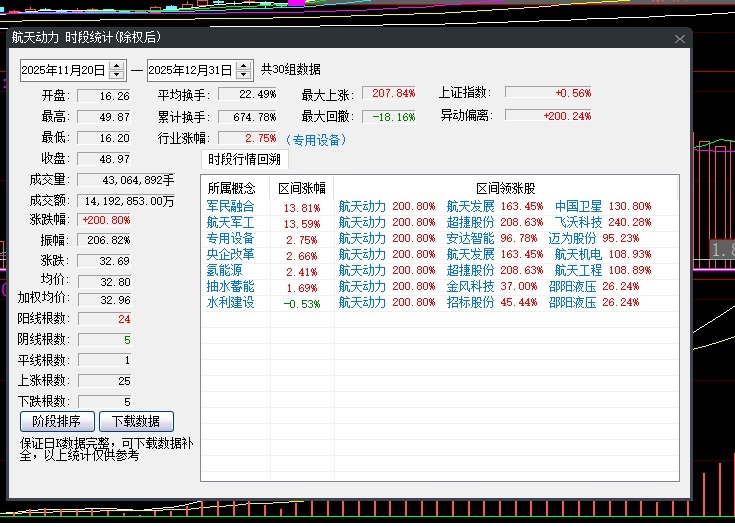Increase the start date with up arrow
735x527 pixels.
(x=117, y=65)
